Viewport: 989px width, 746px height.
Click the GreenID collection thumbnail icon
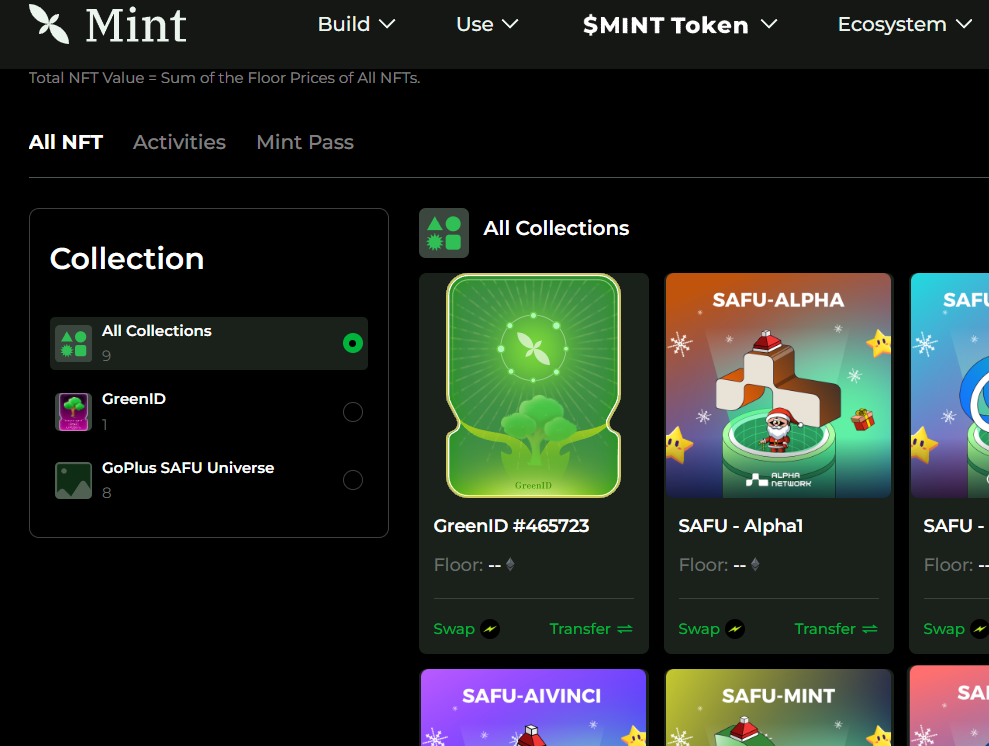[x=73, y=412]
